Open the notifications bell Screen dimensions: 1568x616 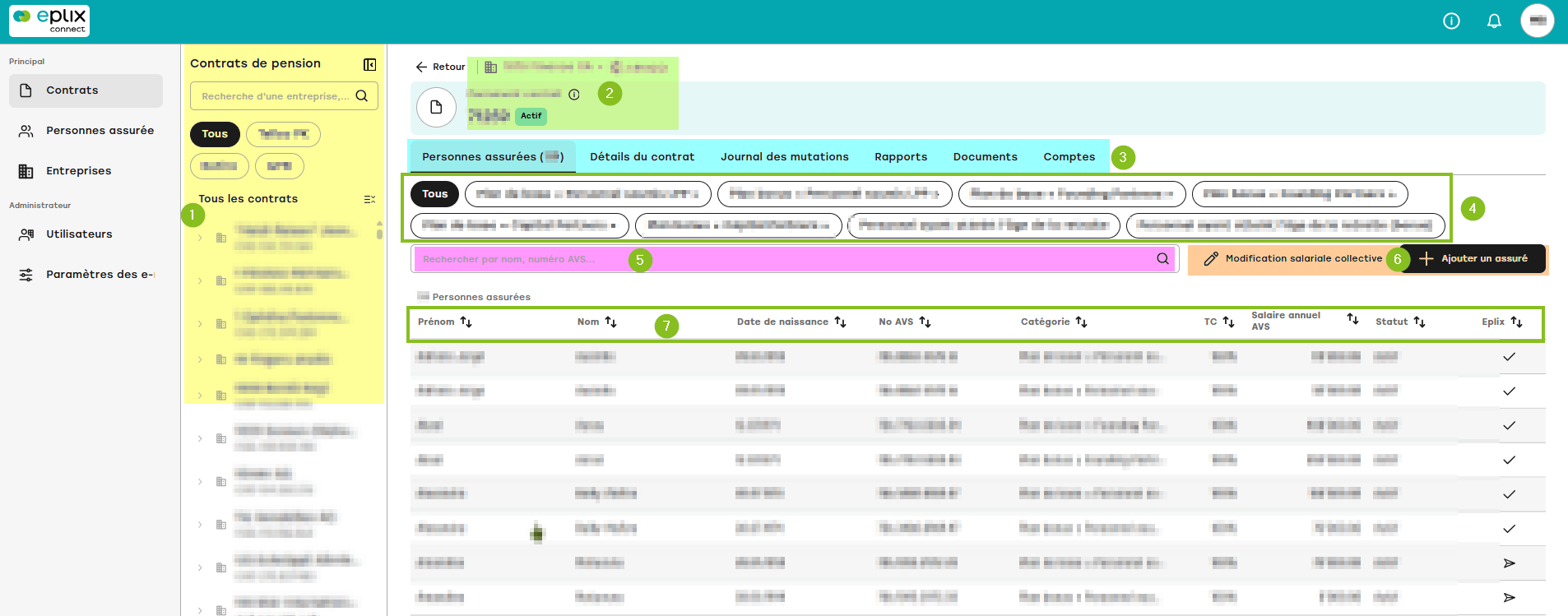pyautogui.click(x=1494, y=21)
